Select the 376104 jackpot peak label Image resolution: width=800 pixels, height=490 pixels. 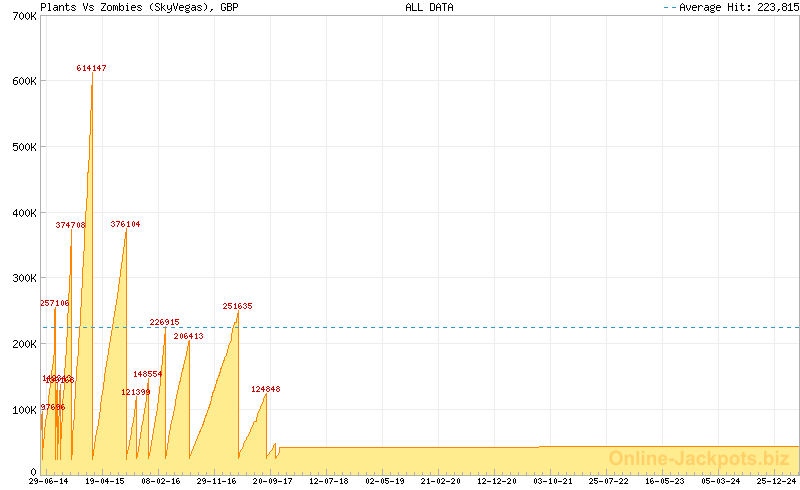(x=125, y=224)
